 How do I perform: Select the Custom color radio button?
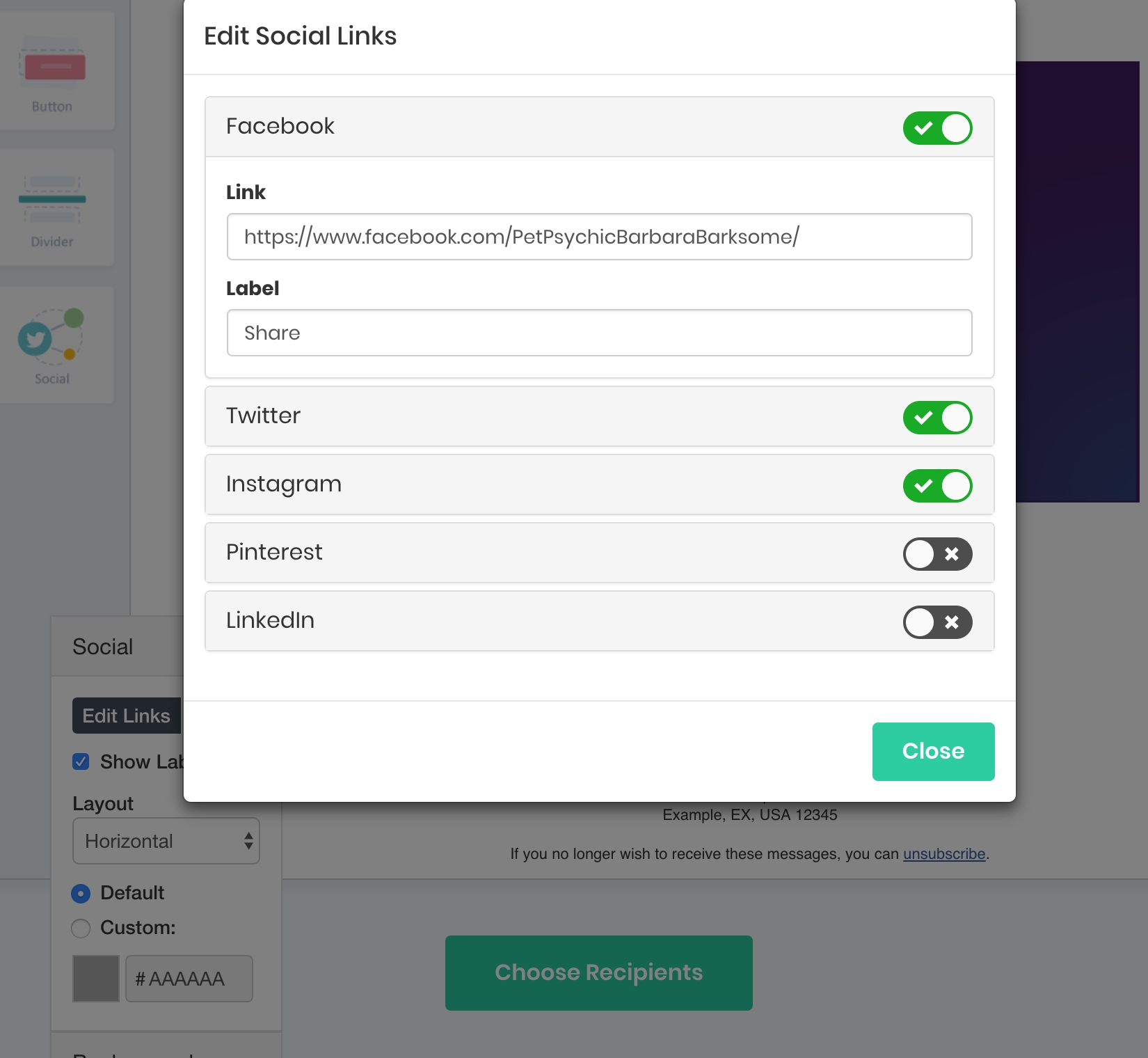pyautogui.click(x=81, y=928)
